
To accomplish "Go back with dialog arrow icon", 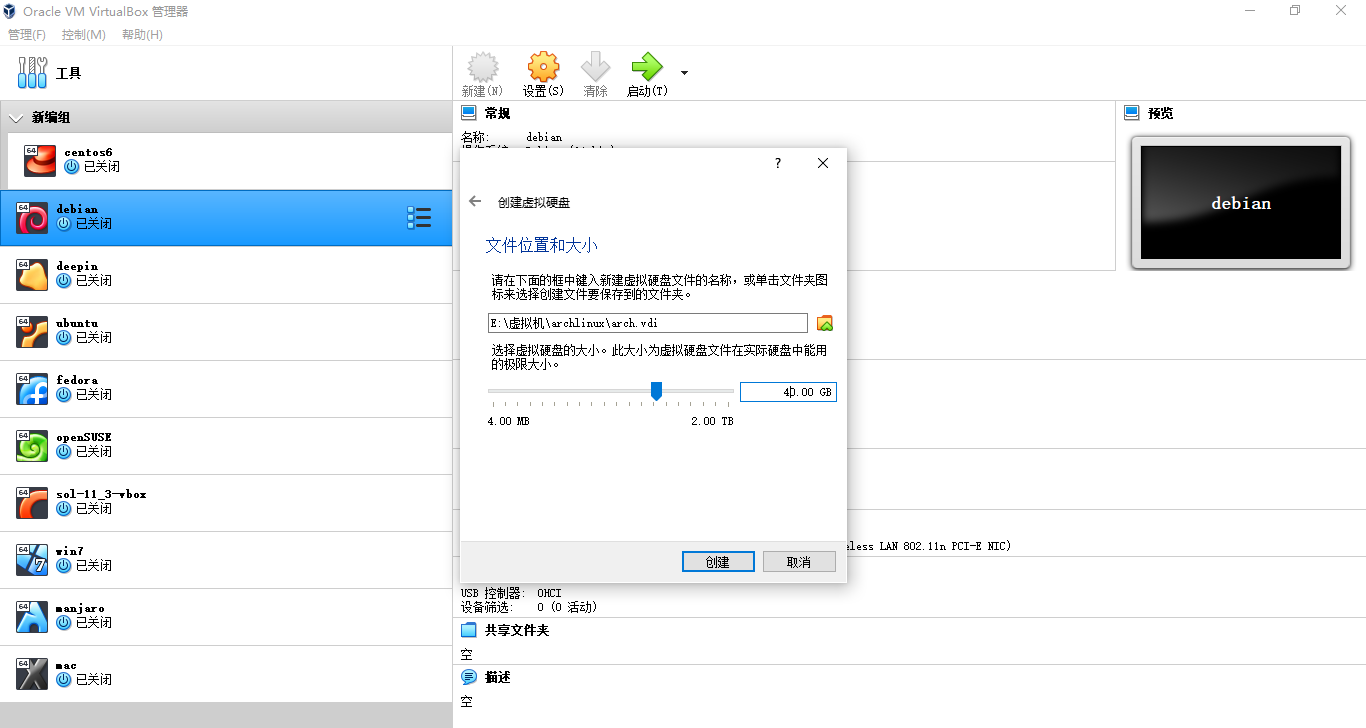I will pos(475,201).
